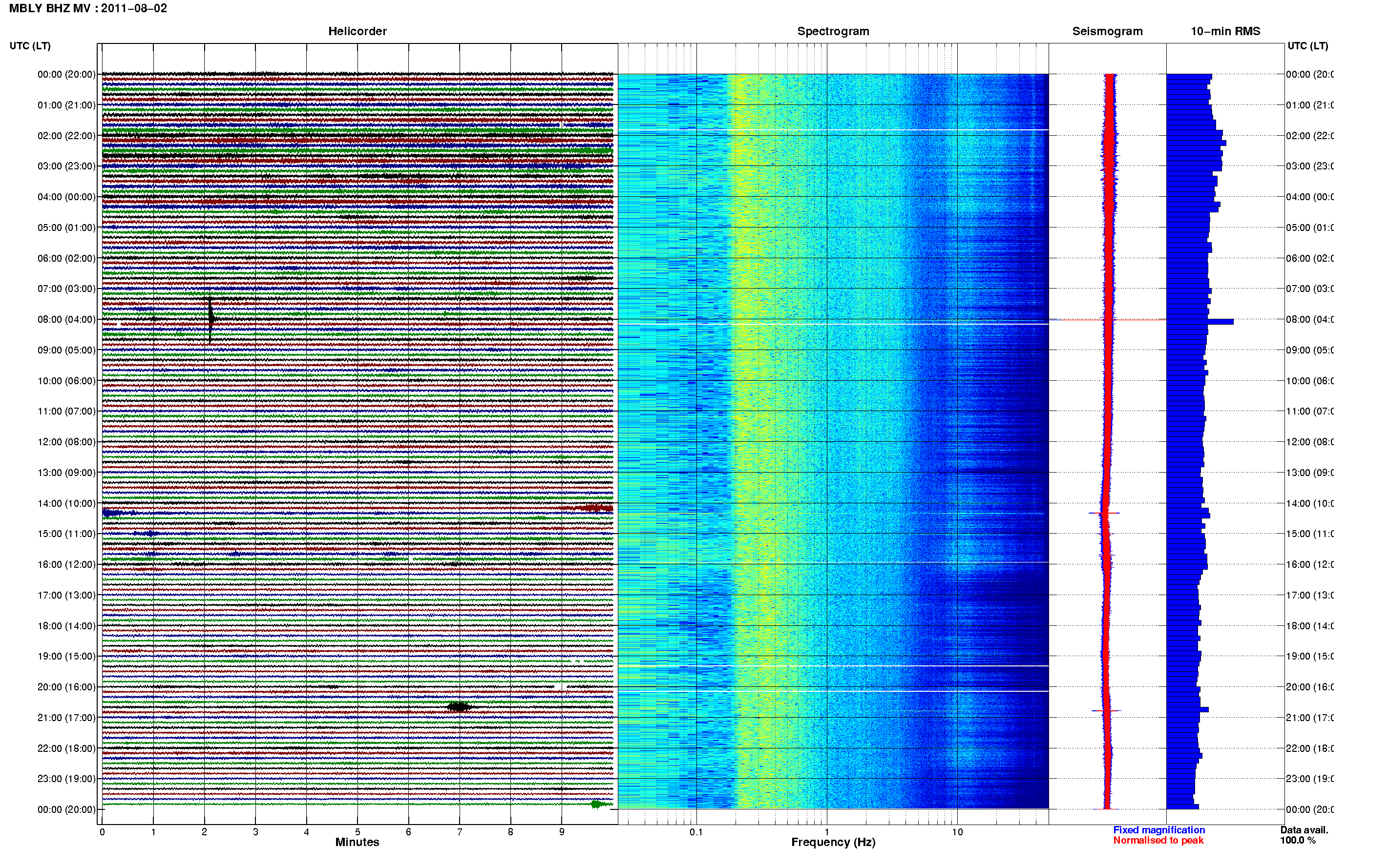This screenshot has width=1389, height=868.
Task: Click the left 04:00 (00:00) time label
Action: point(66,197)
